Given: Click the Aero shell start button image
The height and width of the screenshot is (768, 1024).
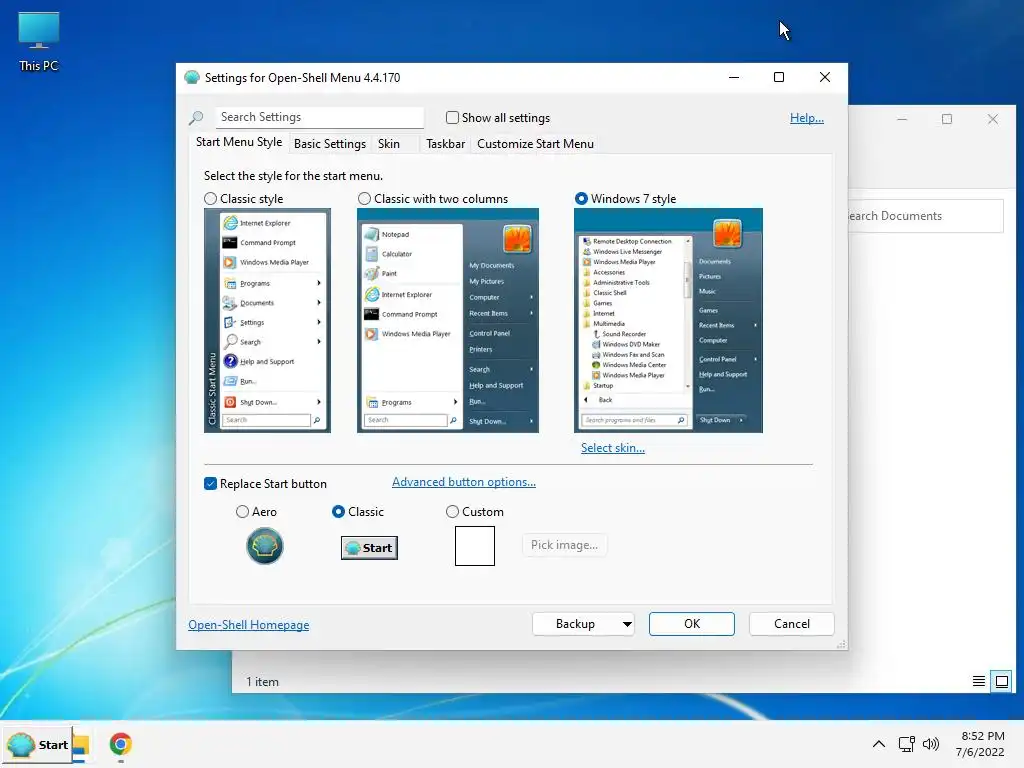Looking at the screenshot, I should 264,546.
